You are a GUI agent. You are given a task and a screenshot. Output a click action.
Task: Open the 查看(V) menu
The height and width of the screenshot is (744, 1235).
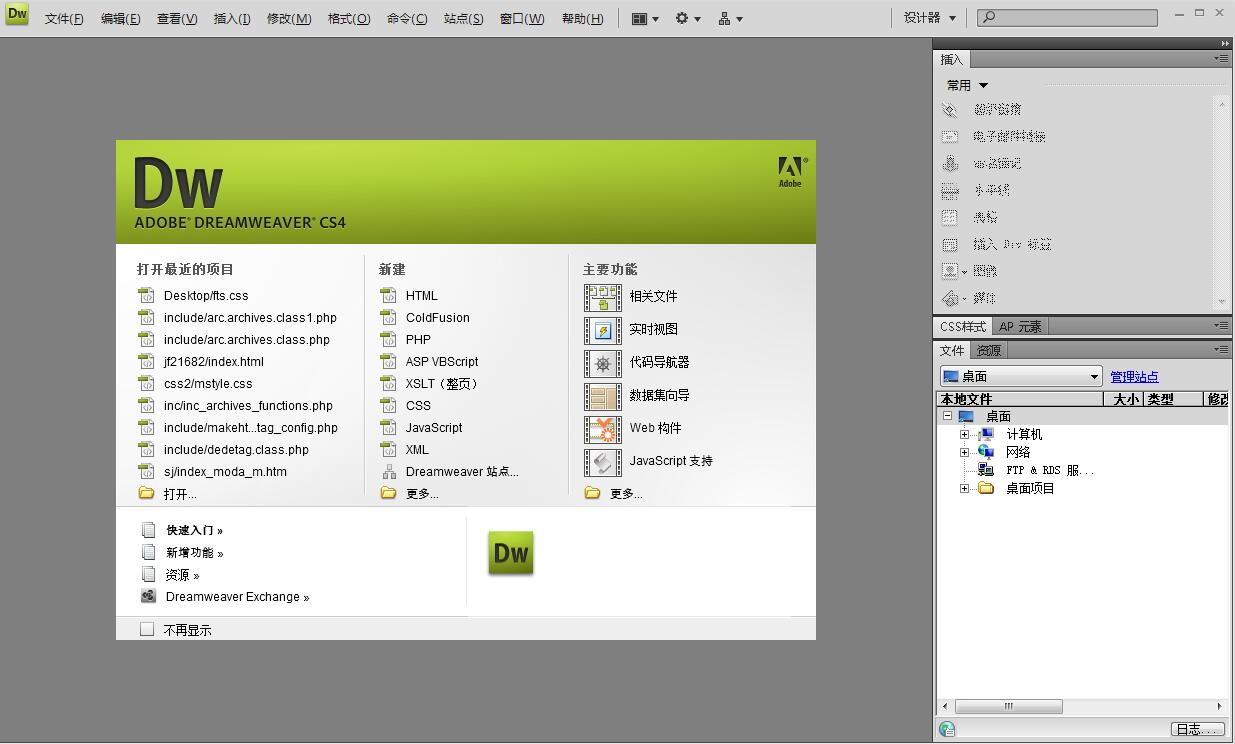[177, 18]
